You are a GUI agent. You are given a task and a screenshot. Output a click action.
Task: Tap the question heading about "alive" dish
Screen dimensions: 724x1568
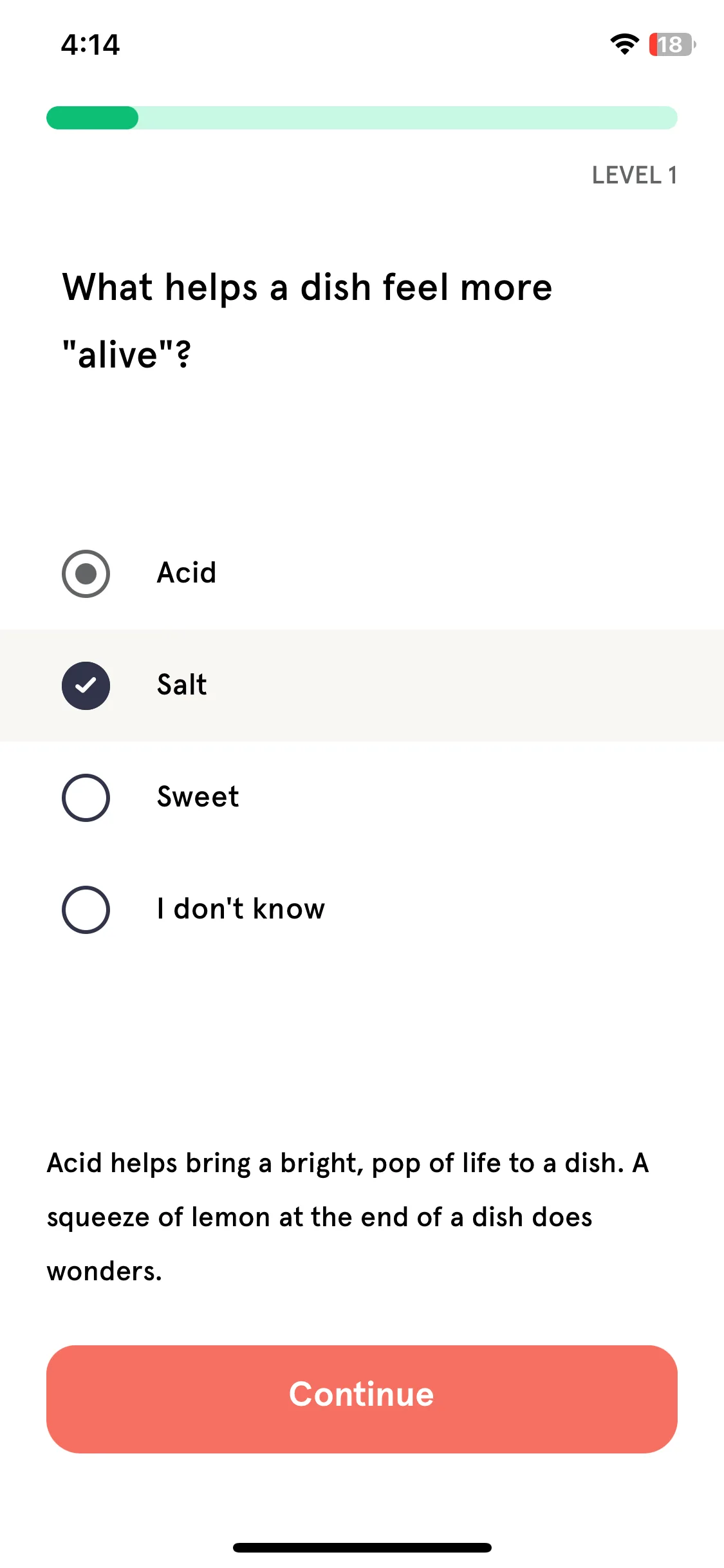(x=307, y=321)
